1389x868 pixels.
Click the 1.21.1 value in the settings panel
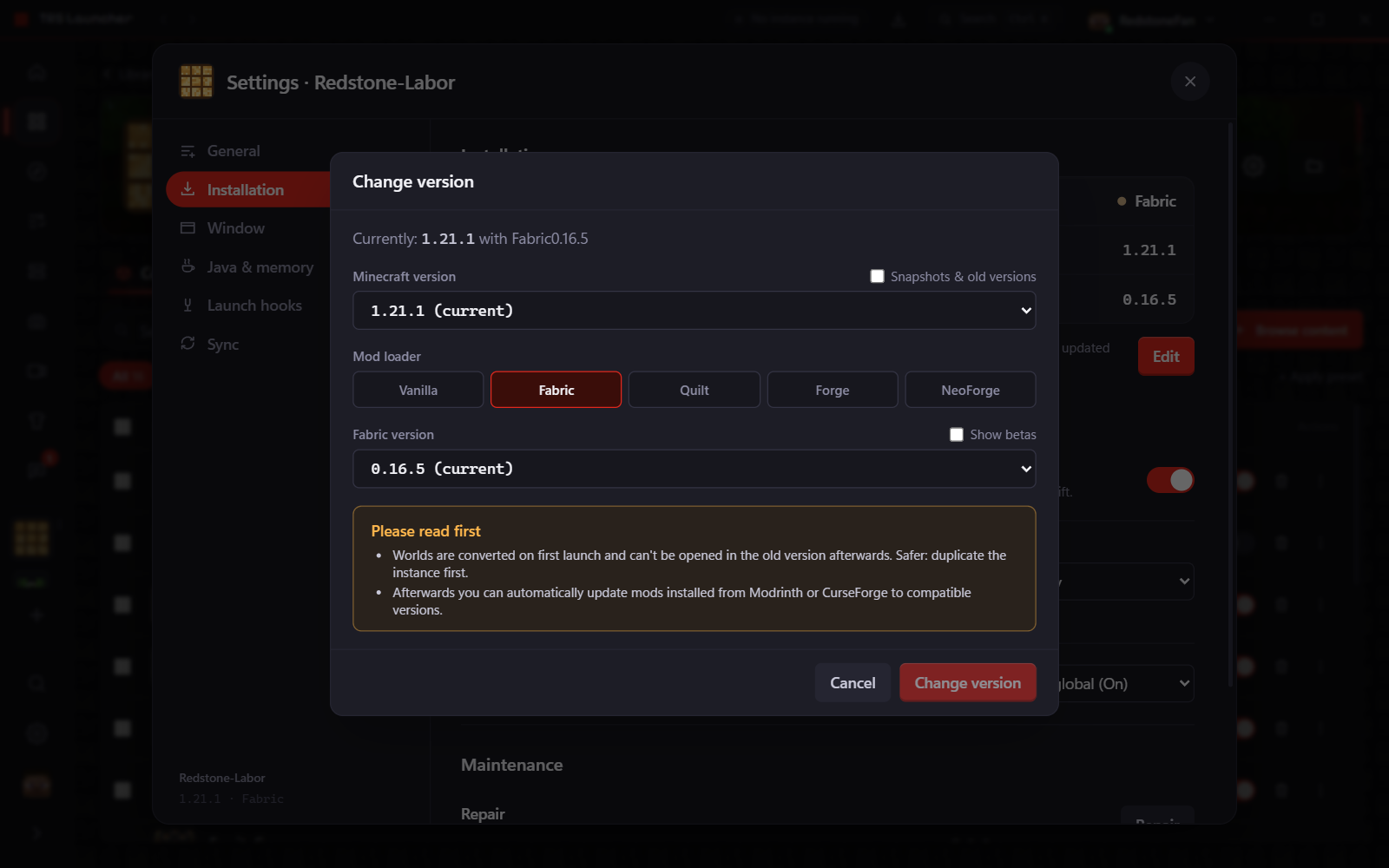pyautogui.click(x=1149, y=250)
